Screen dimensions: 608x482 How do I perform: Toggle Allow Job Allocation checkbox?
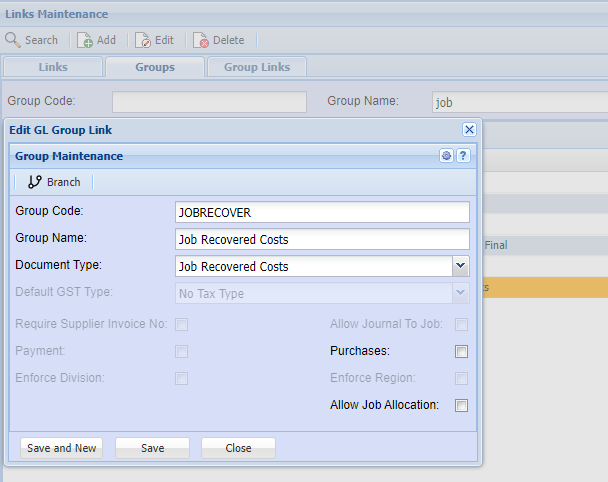coord(461,406)
